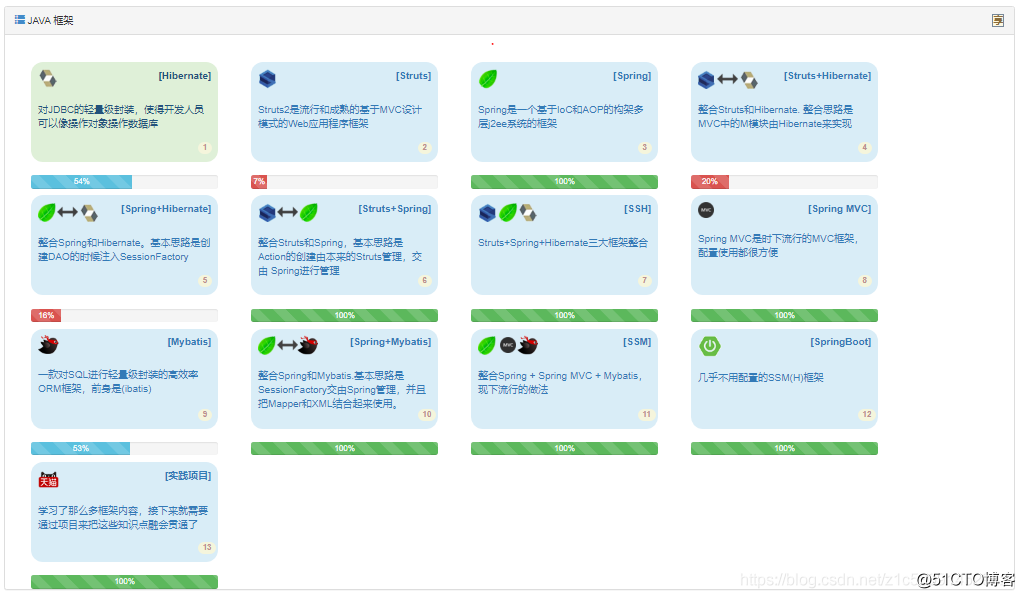1025x598 pixels.
Task: Open the [Spring] title link
Action: coord(632,76)
